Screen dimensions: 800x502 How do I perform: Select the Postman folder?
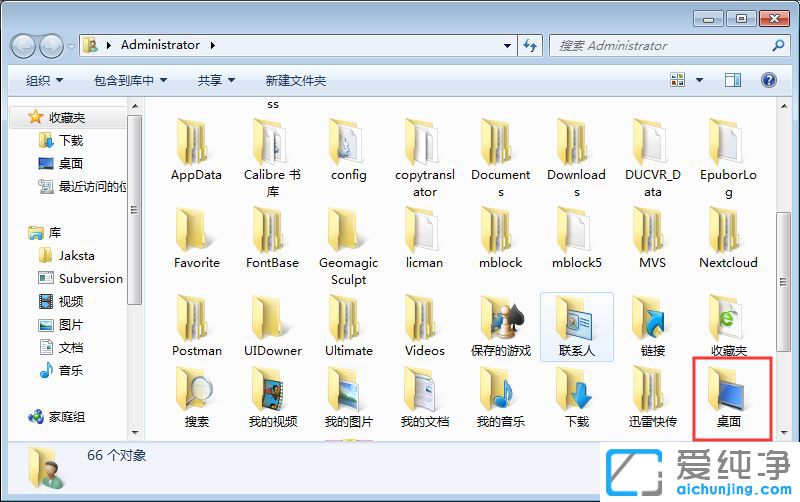tap(196, 327)
